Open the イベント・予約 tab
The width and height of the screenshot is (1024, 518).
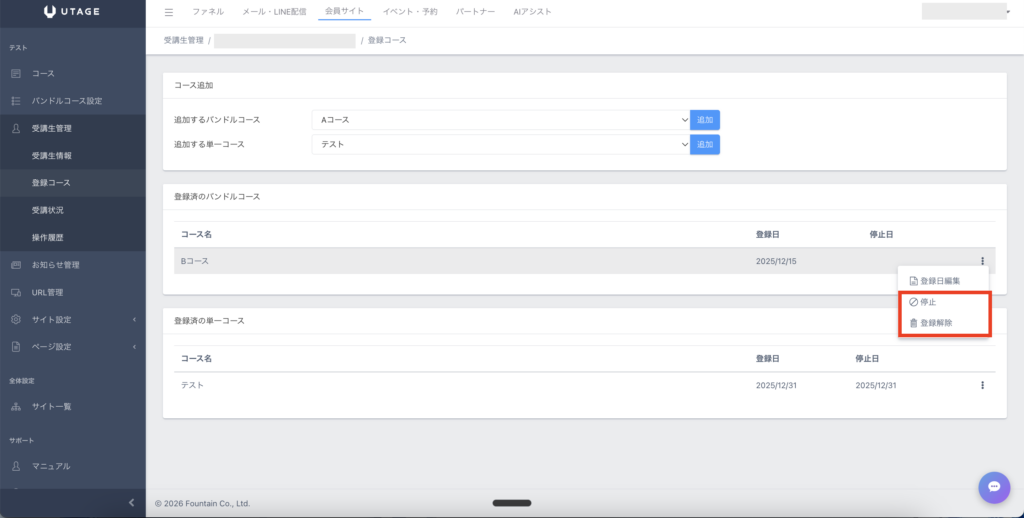click(x=410, y=12)
